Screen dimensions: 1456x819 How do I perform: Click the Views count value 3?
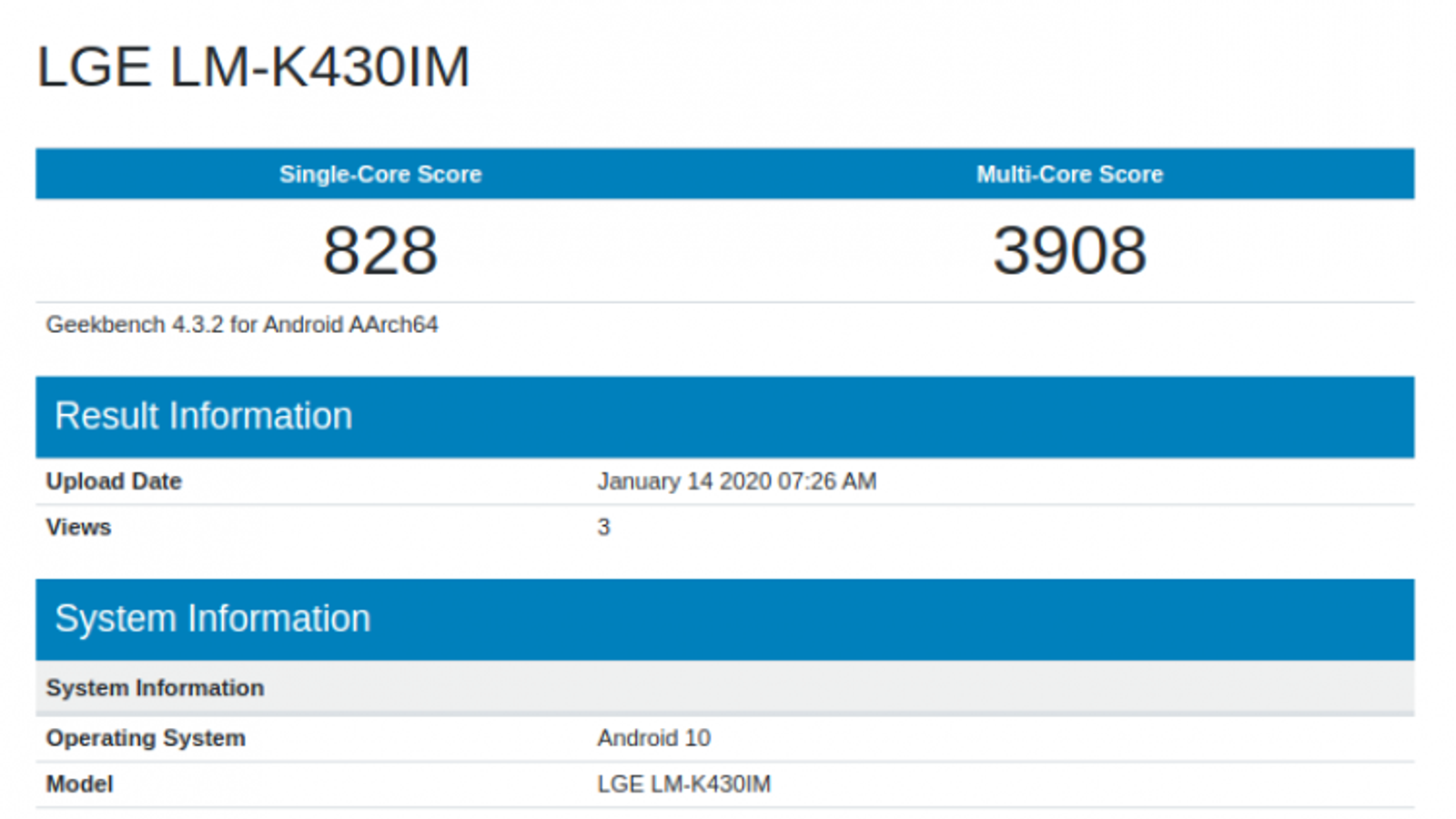(x=603, y=527)
